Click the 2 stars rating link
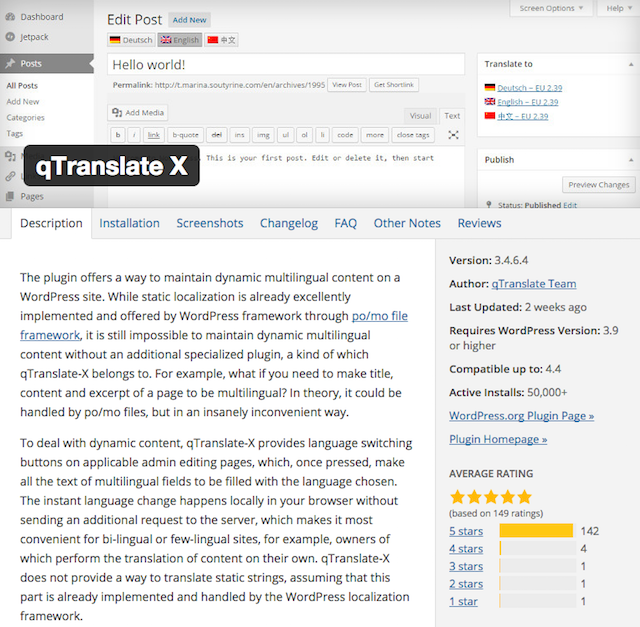640x627 pixels. click(466, 584)
